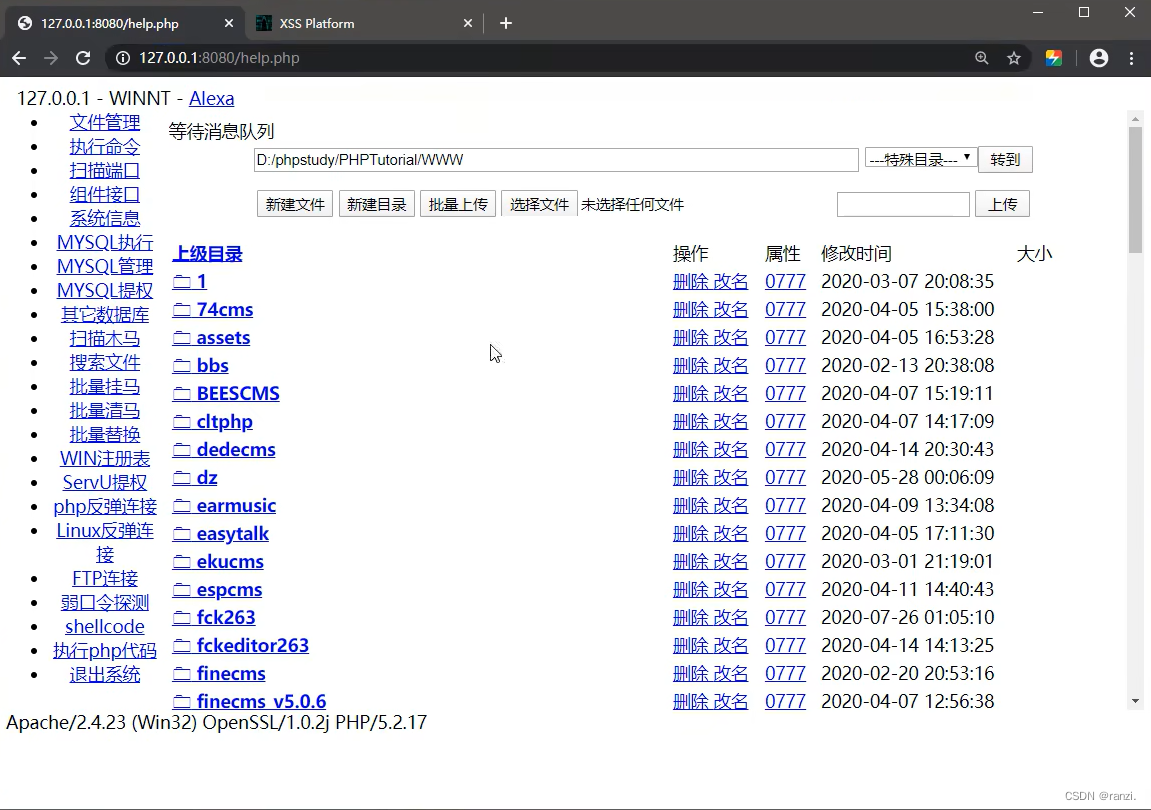The image size is (1151, 810).
Task: Close the 127.0.0.1:8080/help.php tab
Action: (x=229, y=23)
